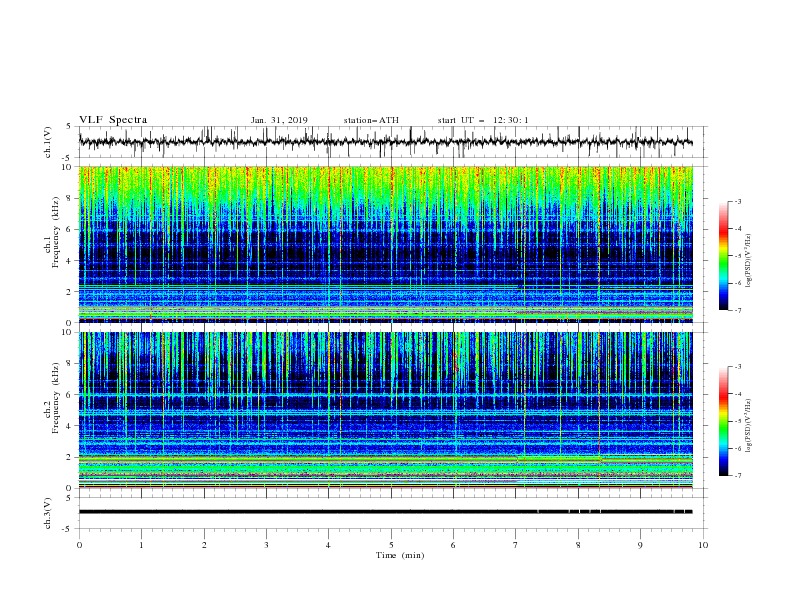Screen dimensions: 792x612
Task: Click the "-5" tick on ch.1(V) axis
Action: (x=68, y=158)
